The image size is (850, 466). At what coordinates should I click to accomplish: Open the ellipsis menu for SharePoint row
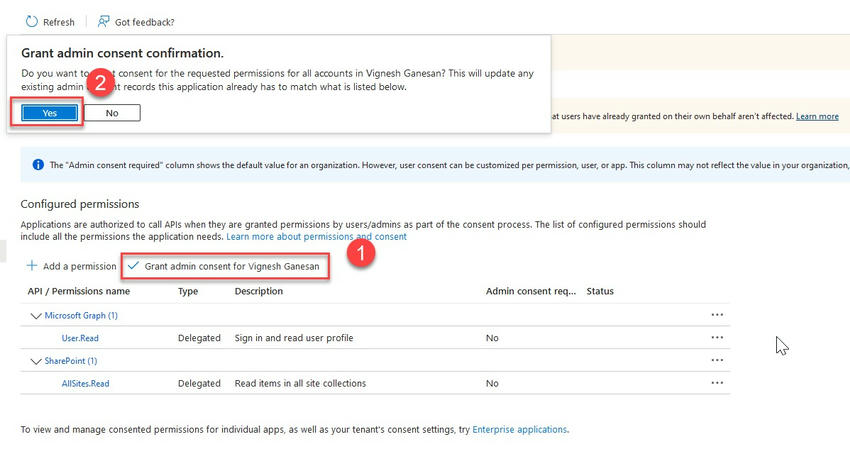(716, 360)
